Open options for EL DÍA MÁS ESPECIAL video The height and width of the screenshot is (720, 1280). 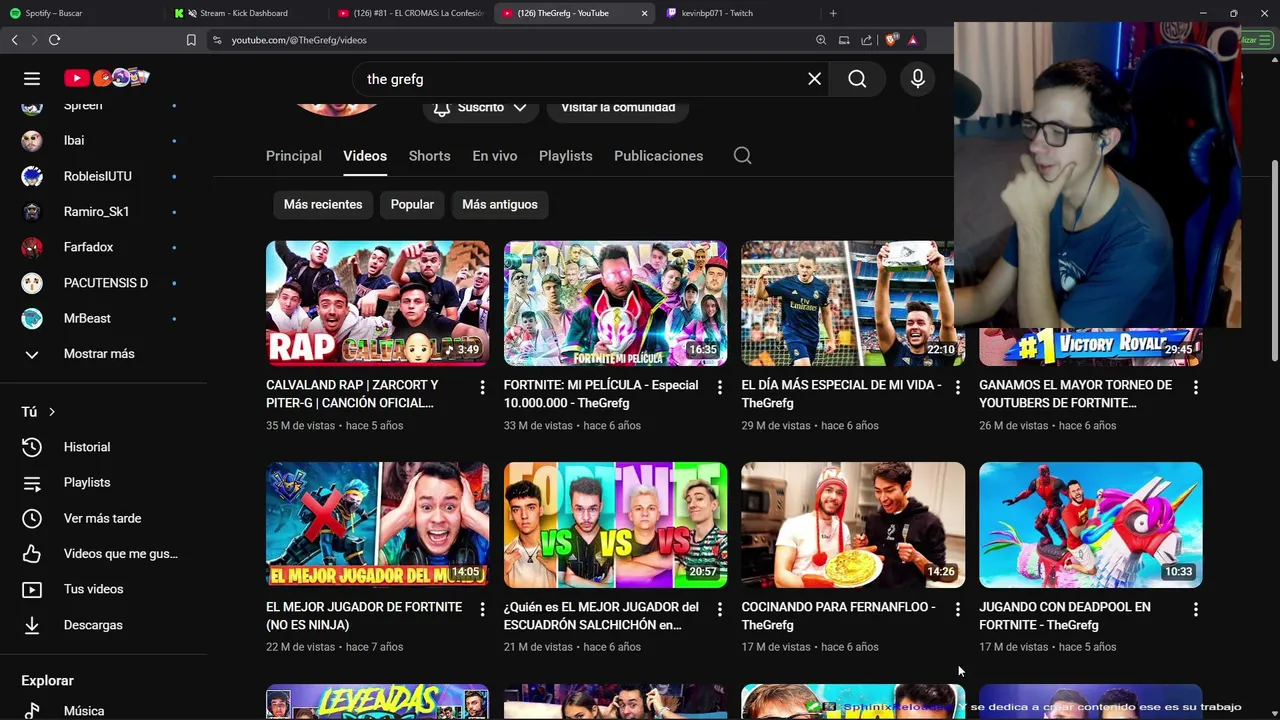tap(957, 387)
